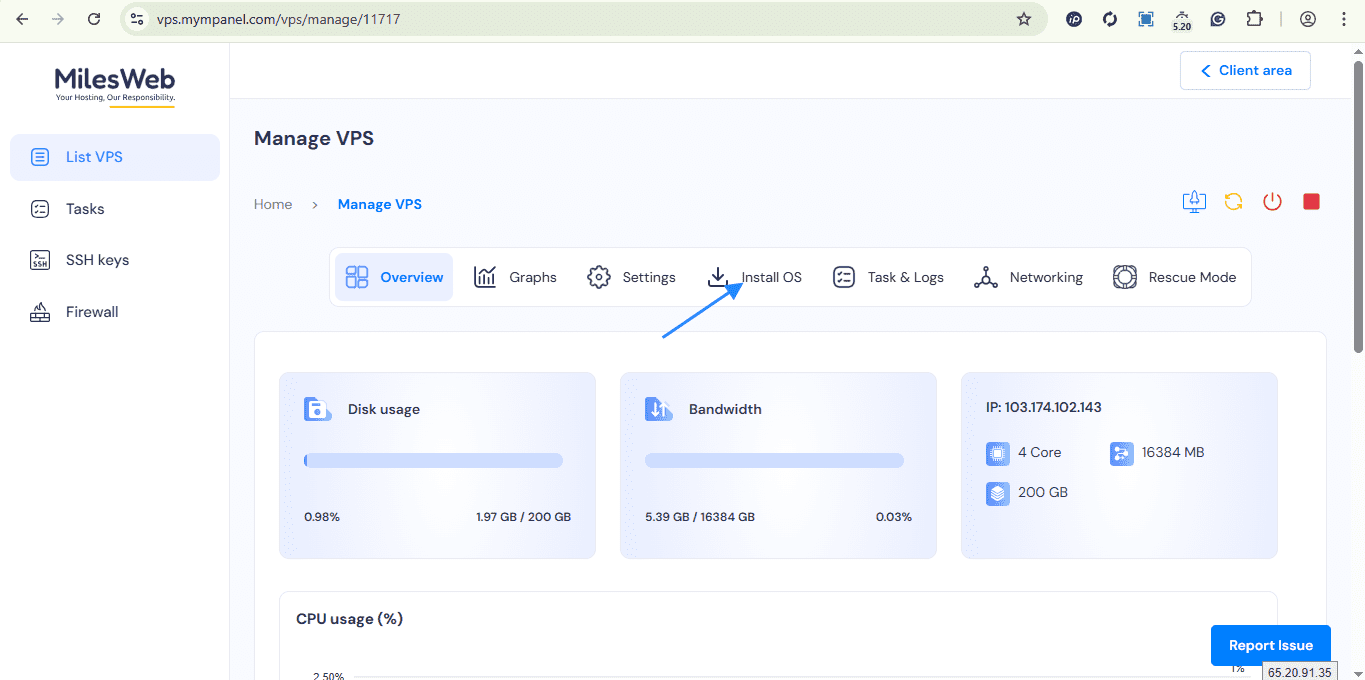Click the Report Issue button
Image resolution: width=1365 pixels, height=680 pixels.
click(1270, 646)
